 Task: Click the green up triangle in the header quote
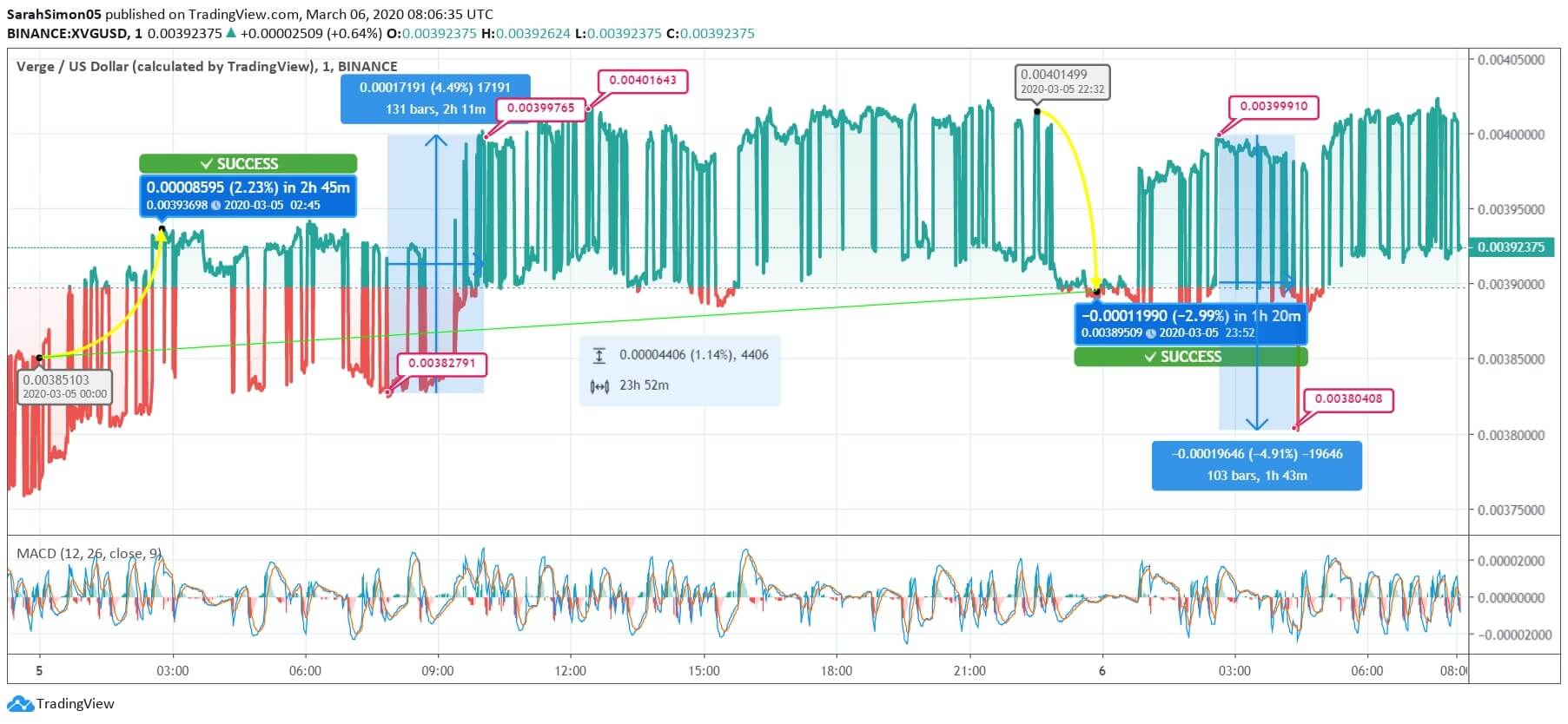[230, 34]
